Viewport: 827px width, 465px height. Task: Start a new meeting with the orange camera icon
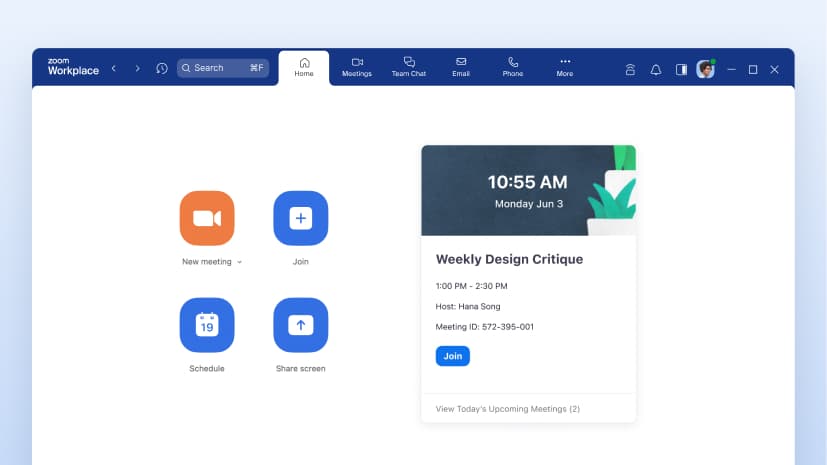click(x=207, y=218)
